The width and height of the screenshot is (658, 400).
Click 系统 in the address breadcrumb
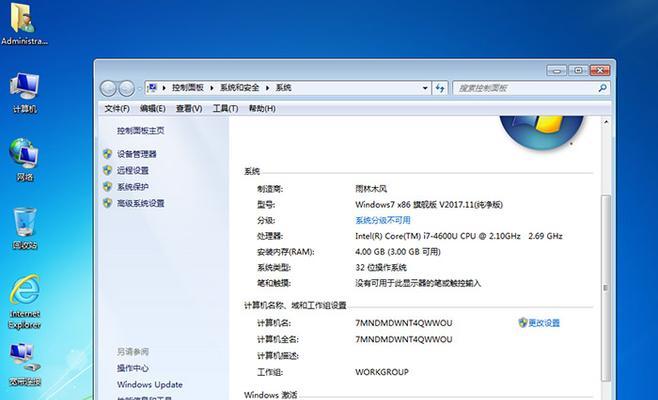coord(283,87)
